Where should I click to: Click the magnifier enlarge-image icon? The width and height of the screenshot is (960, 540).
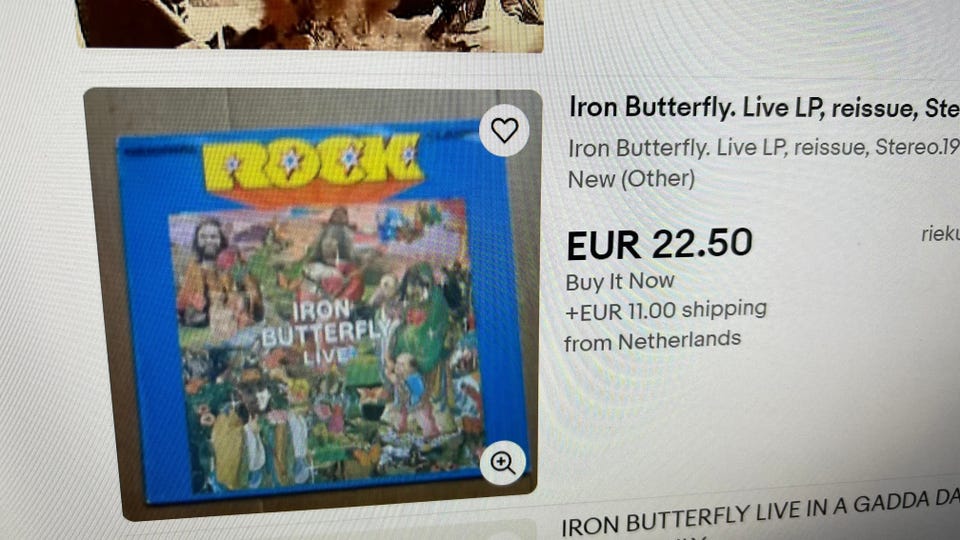pos(503,463)
